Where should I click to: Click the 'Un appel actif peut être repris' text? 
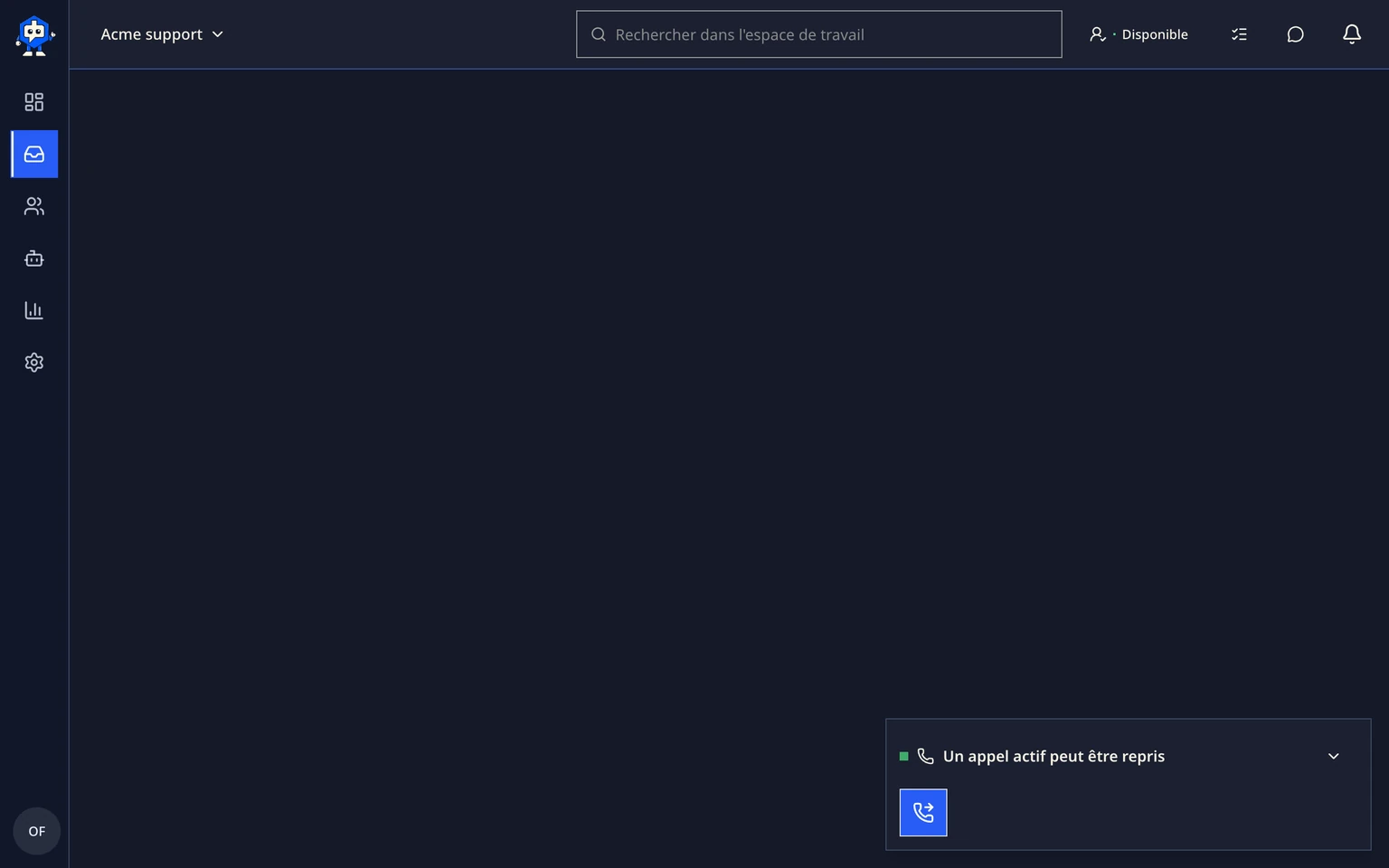(1054, 756)
